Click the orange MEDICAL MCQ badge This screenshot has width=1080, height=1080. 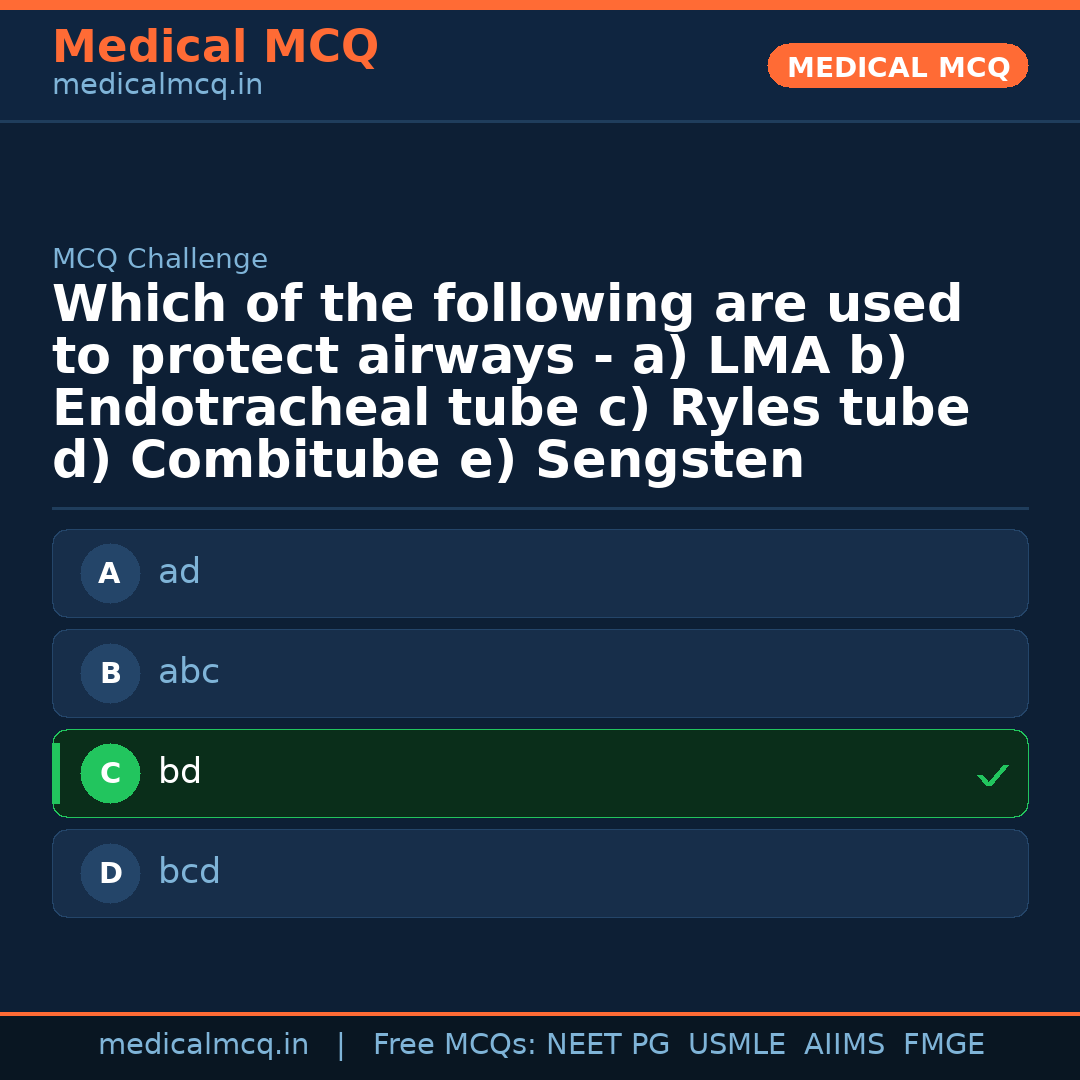click(x=897, y=66)
